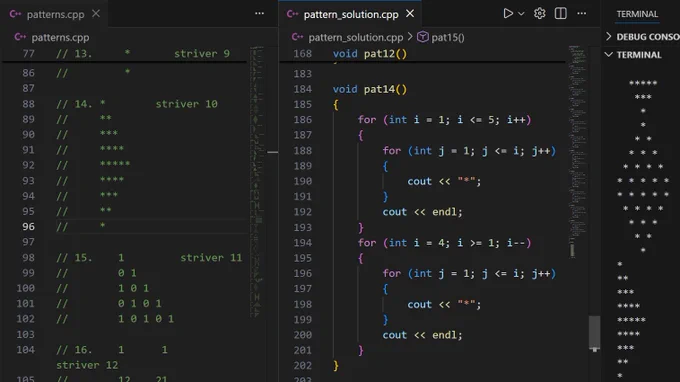Collapse the TERMINAL section
The height and width of the screenshot is (382, 680).
(634, 55)
